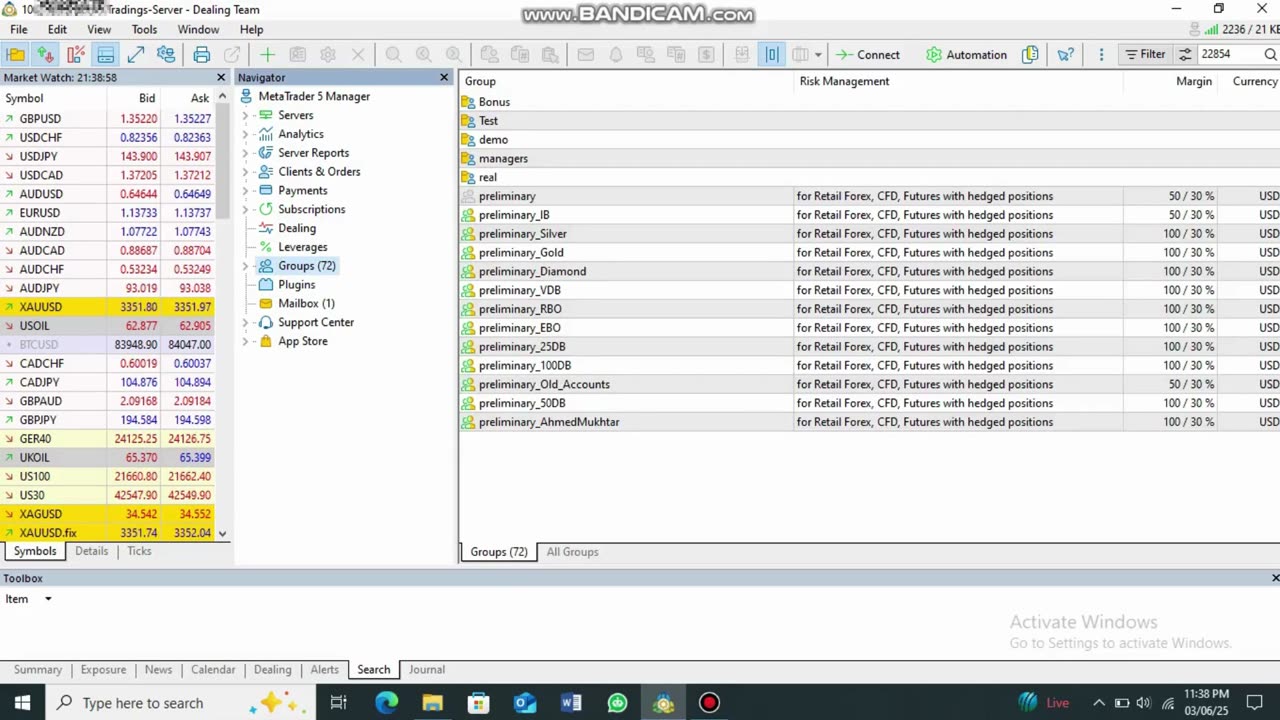The image size is (1280, 720).
Task: Switch to the Details tab in Market Watch
Action: tap(91, 551)
